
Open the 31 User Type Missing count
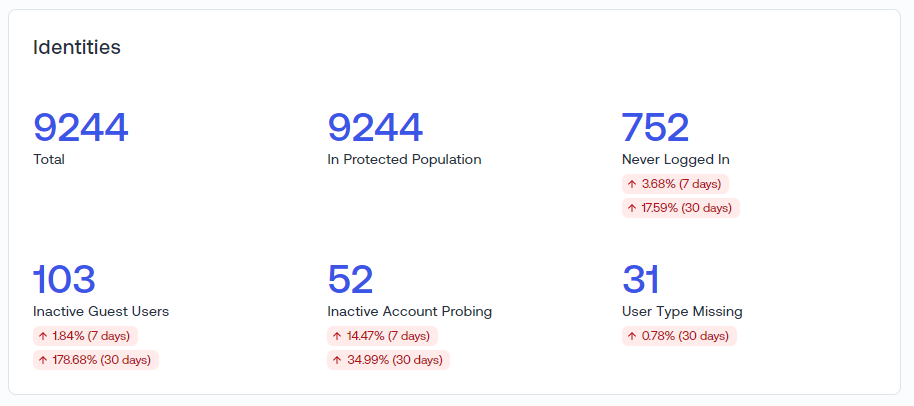[x=641, y=280]
